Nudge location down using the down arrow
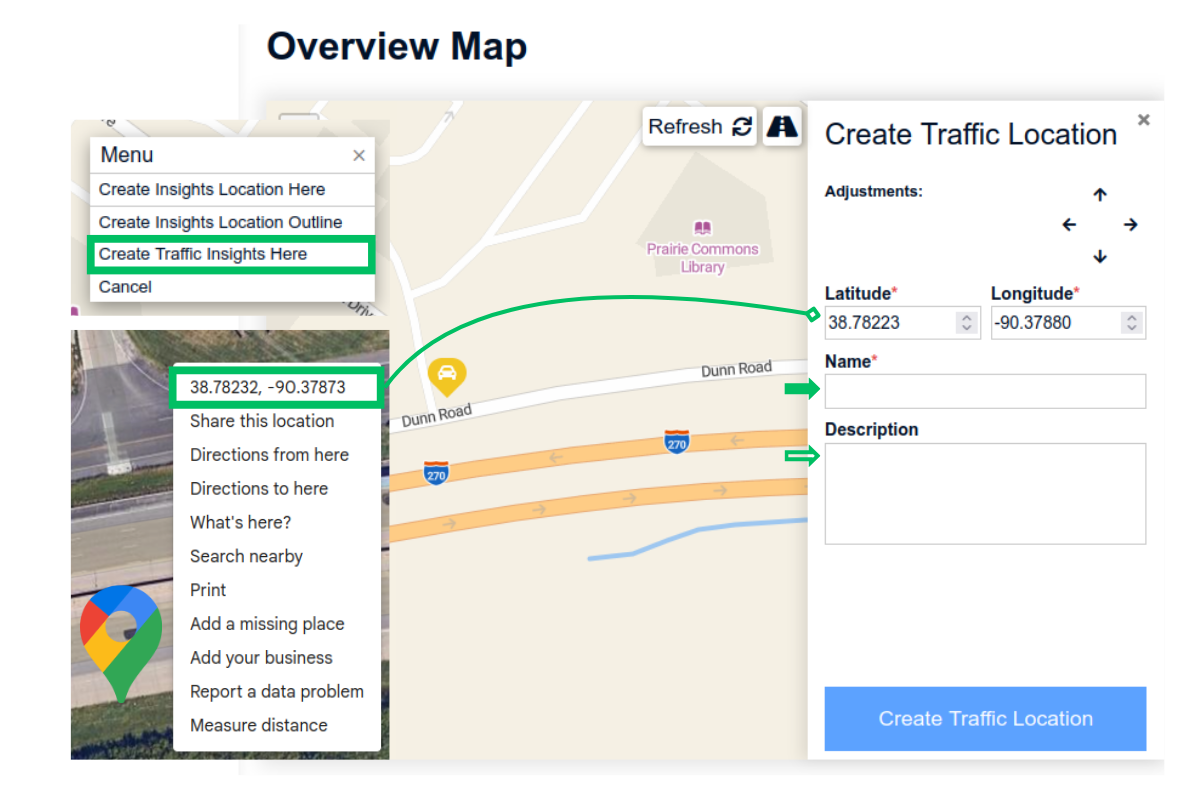The height and width of the screenshot is (800, 1200). [x=1100, y=256]
